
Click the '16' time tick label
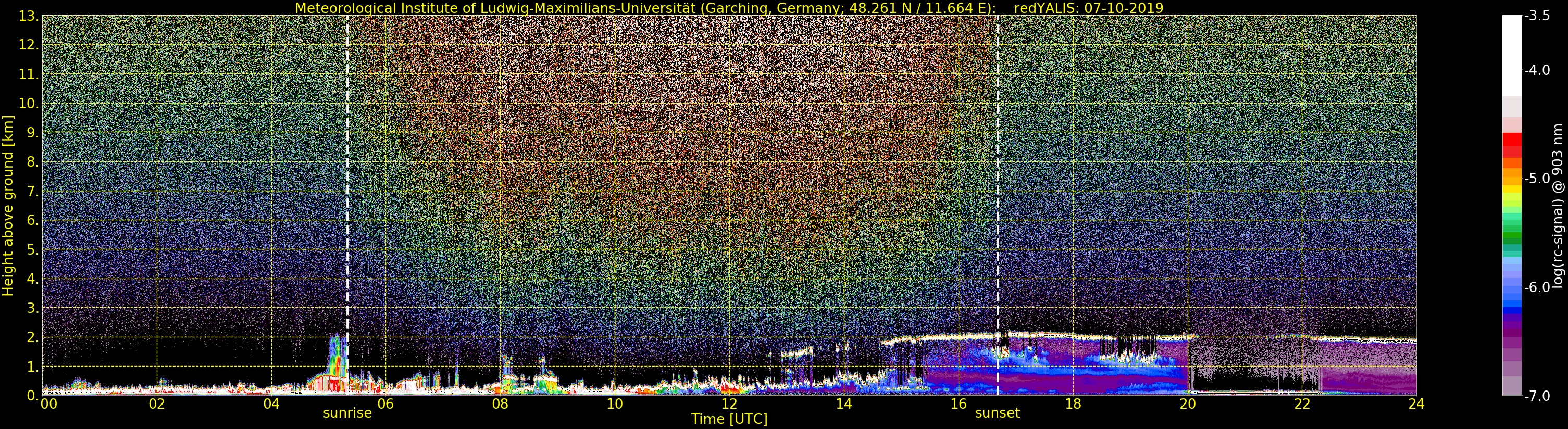coord(958,403)
